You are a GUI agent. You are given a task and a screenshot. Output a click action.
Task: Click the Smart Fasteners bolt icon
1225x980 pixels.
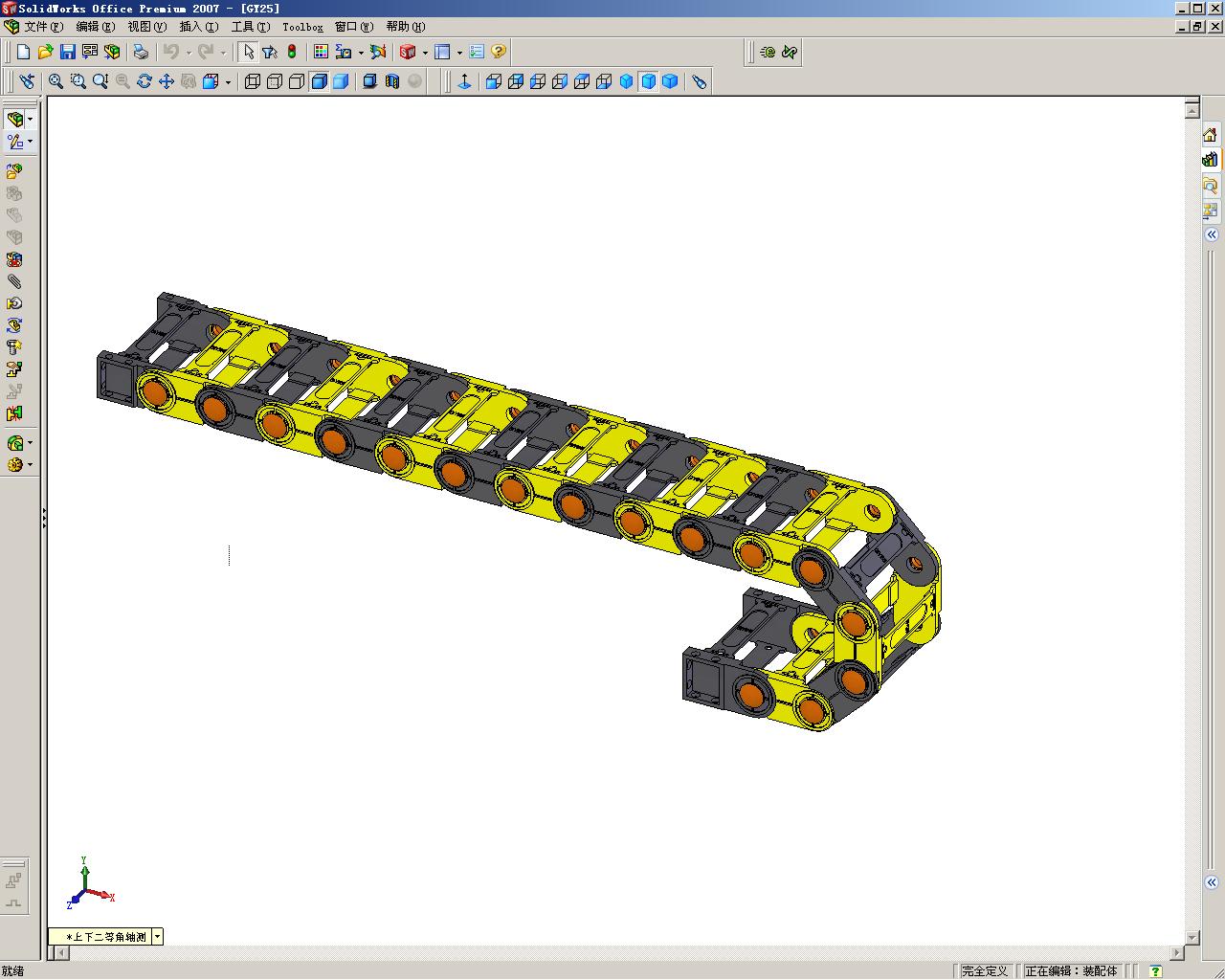14,347
